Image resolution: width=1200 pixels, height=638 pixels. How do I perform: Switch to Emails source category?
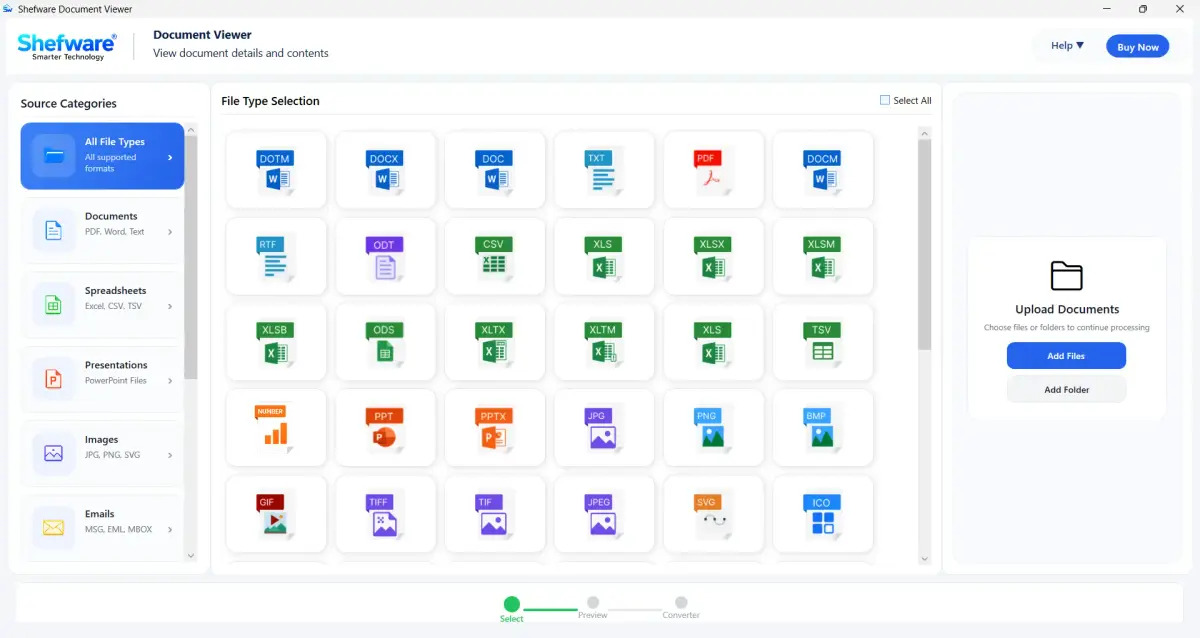click(x=102, y=528)
